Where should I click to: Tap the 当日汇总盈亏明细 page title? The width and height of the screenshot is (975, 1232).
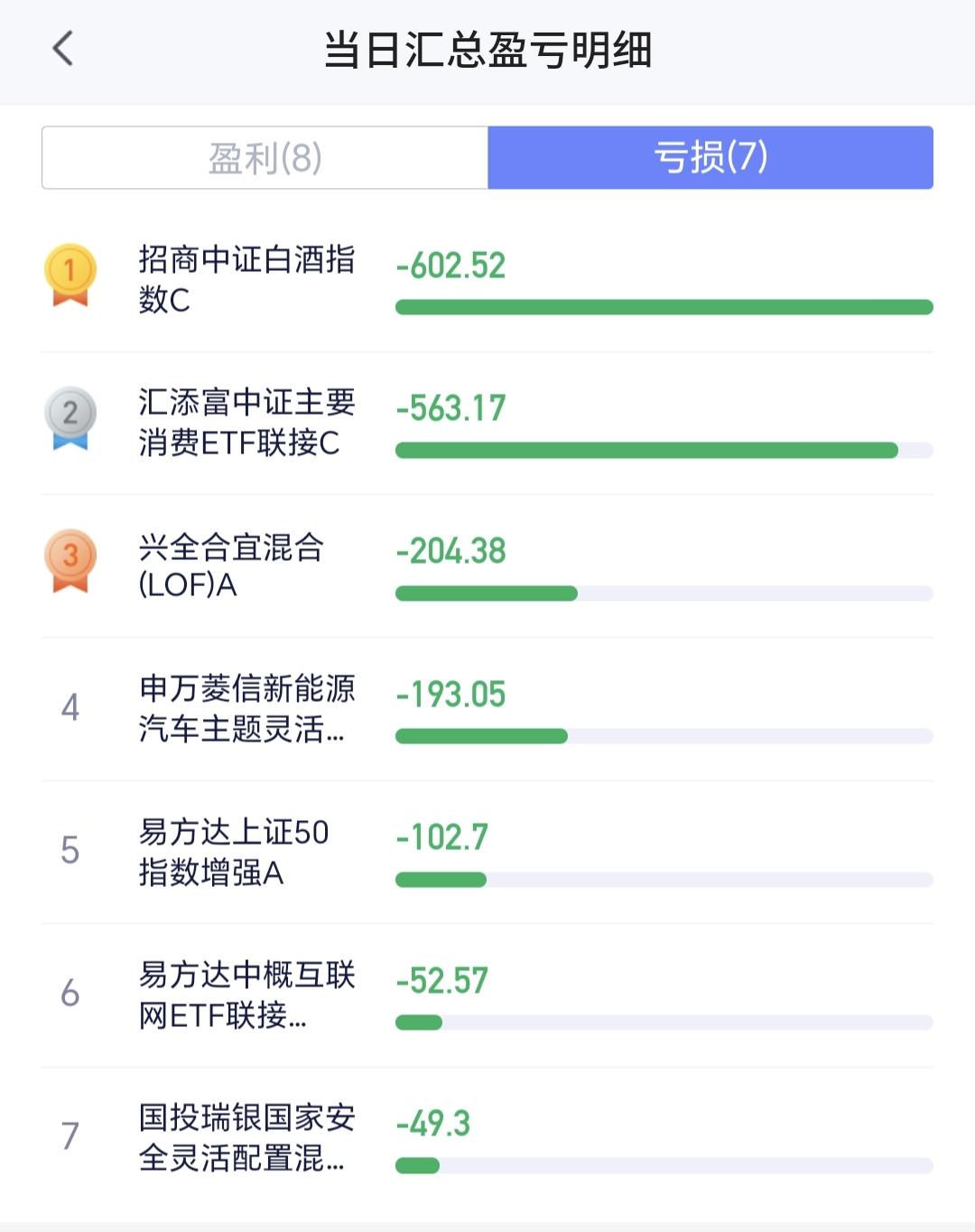(x=487, y=50)
